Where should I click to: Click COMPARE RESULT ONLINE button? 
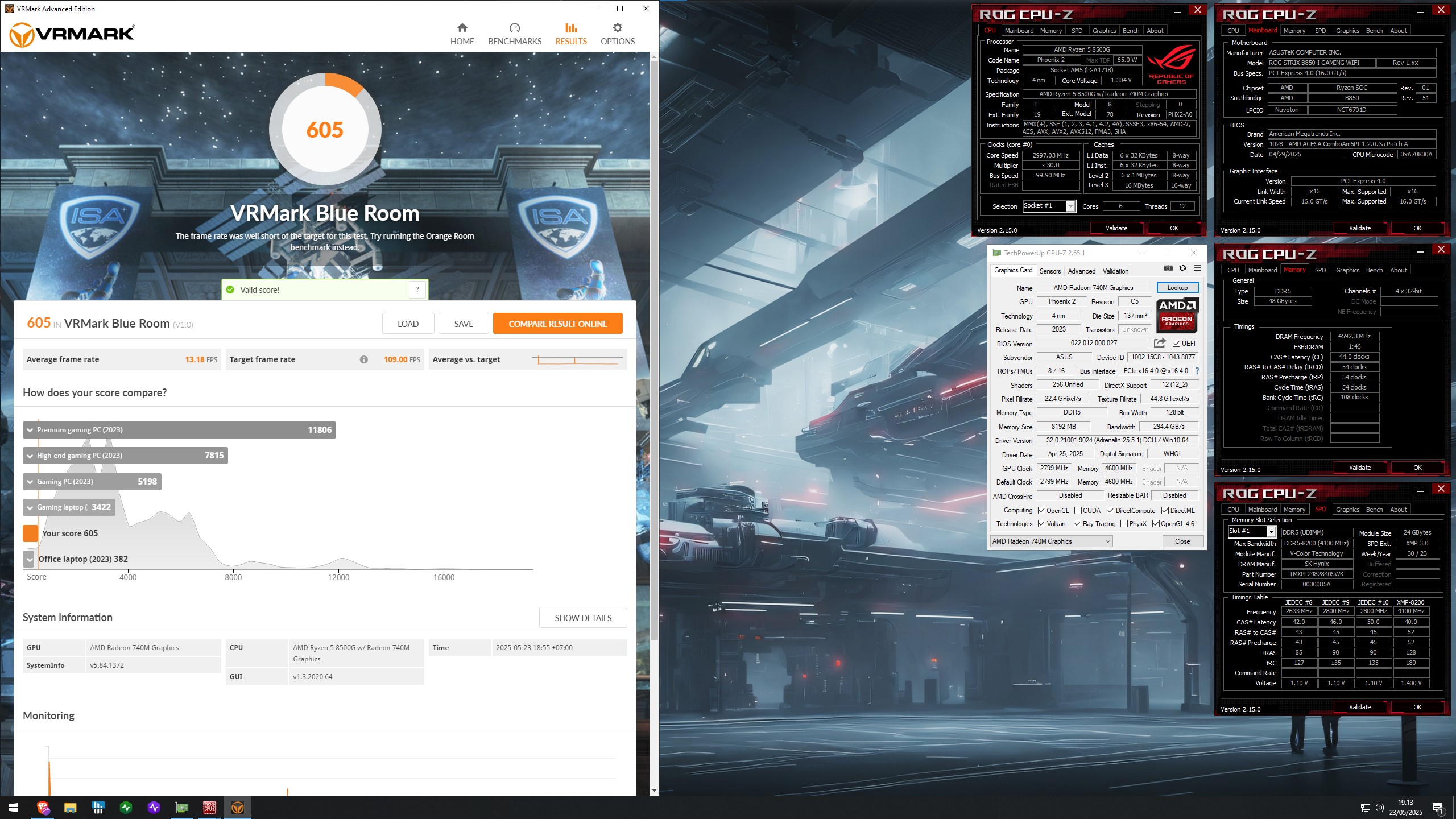tap(557, 324)
